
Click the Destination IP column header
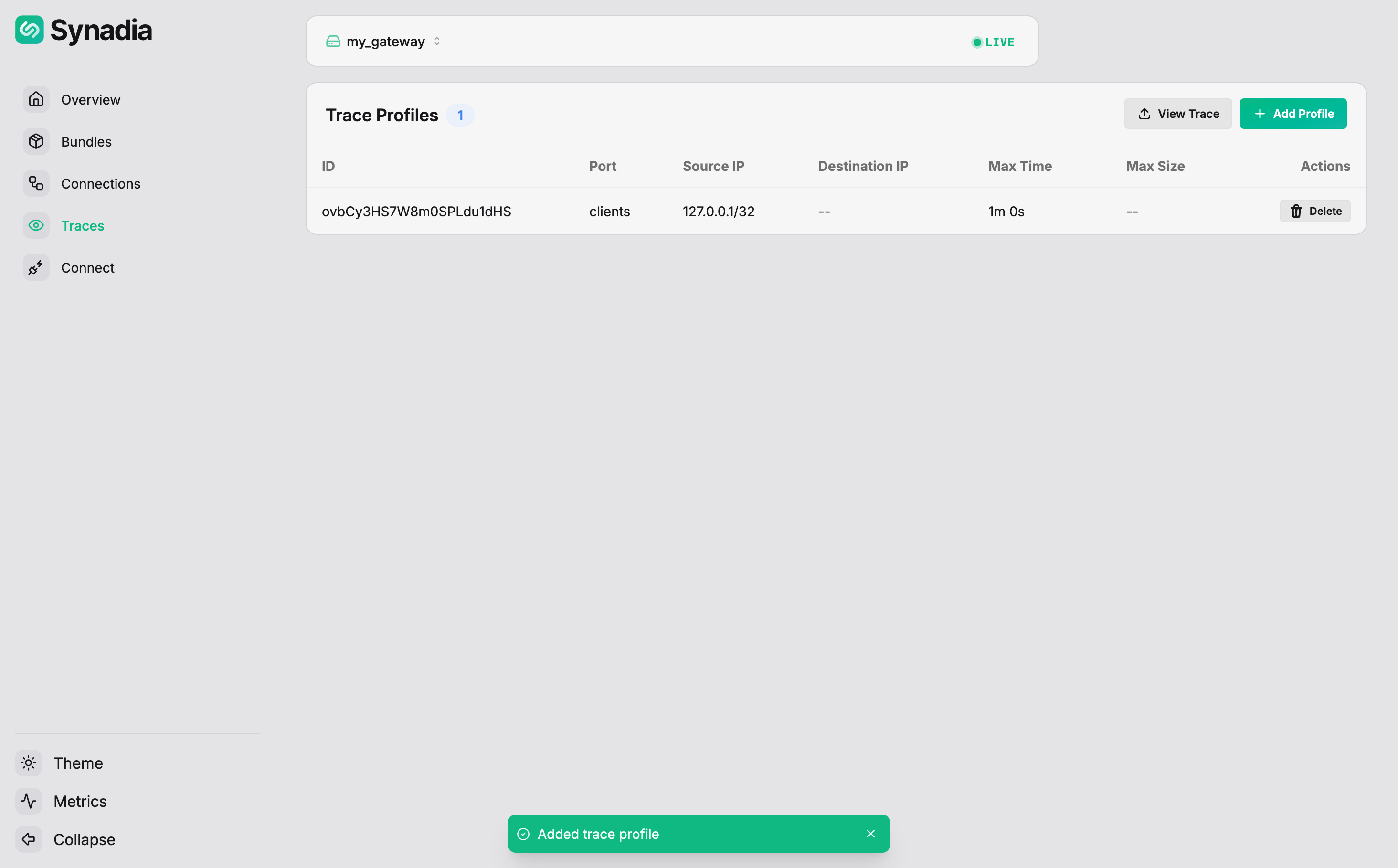pyautogui.click(x=864, y=166)
